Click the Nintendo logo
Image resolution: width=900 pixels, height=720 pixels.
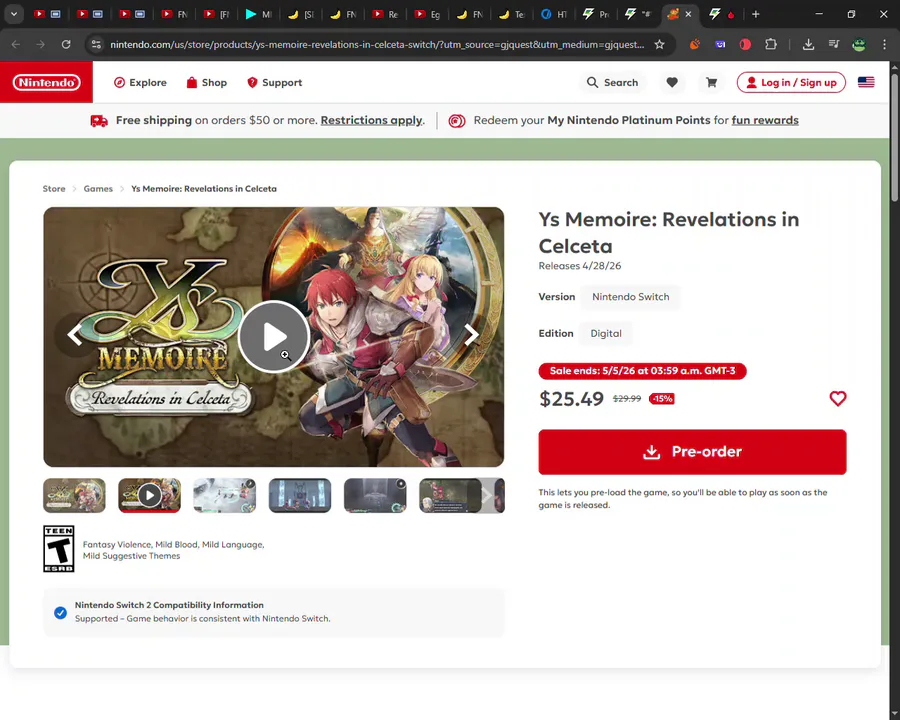click(x=46, y=83)
